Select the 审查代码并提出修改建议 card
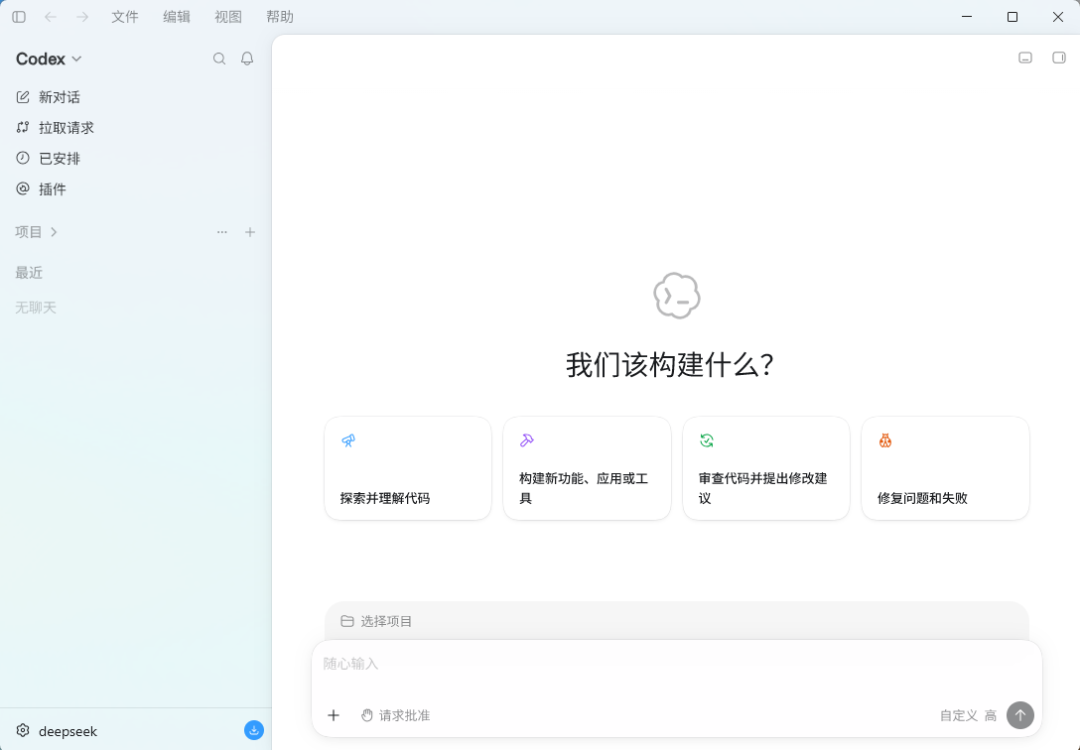Screen dimensions: 1080x750 (766, 468)
